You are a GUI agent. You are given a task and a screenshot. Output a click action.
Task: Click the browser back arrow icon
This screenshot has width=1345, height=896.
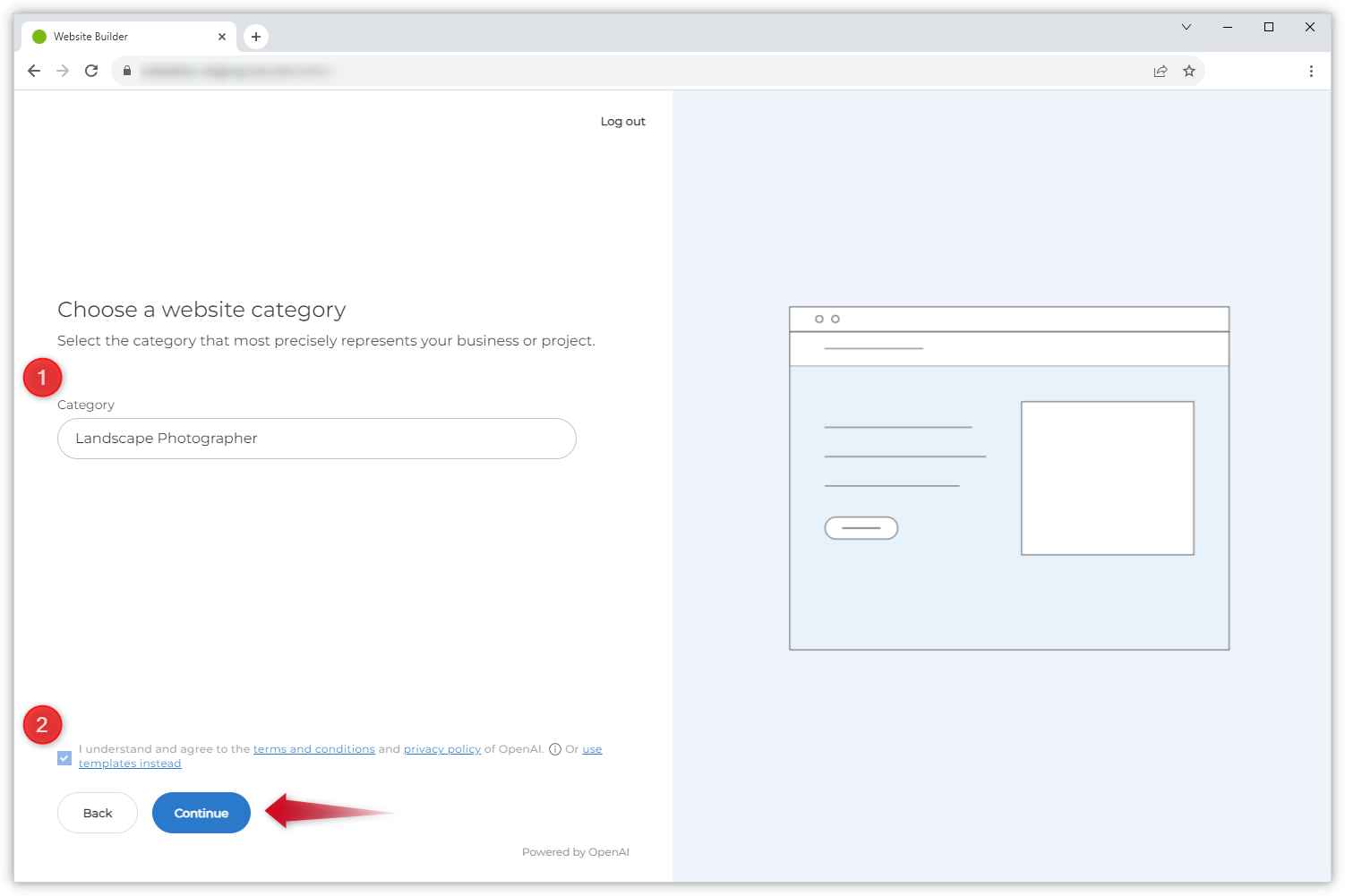pos(34,71)
